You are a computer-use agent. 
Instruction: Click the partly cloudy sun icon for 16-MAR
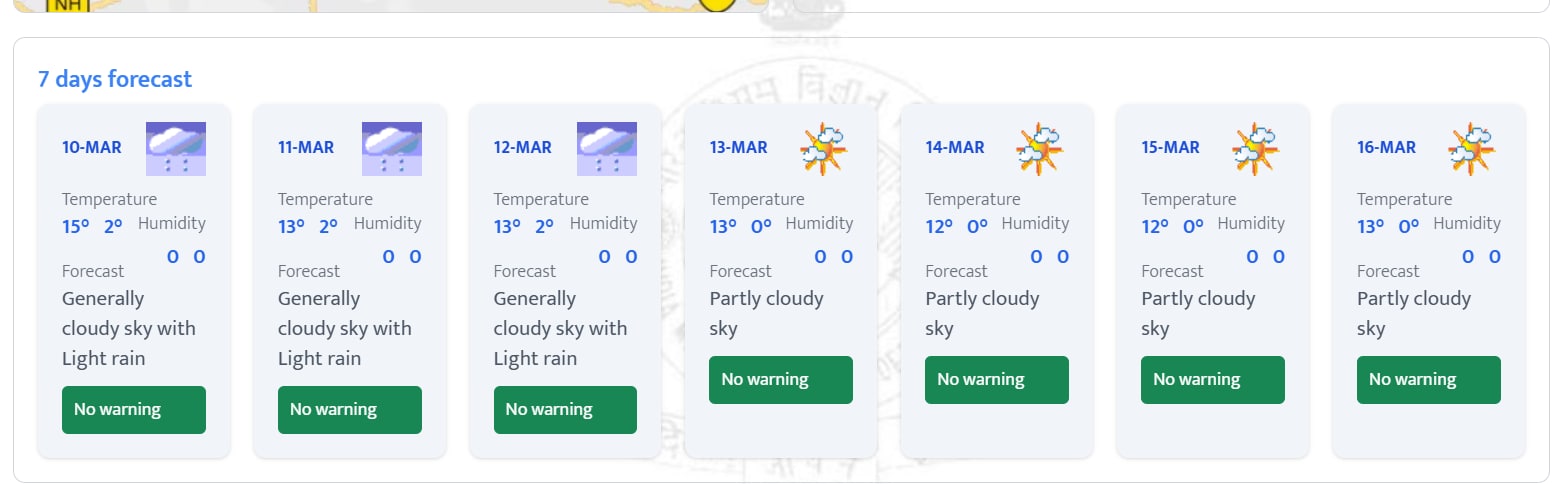1471,149
